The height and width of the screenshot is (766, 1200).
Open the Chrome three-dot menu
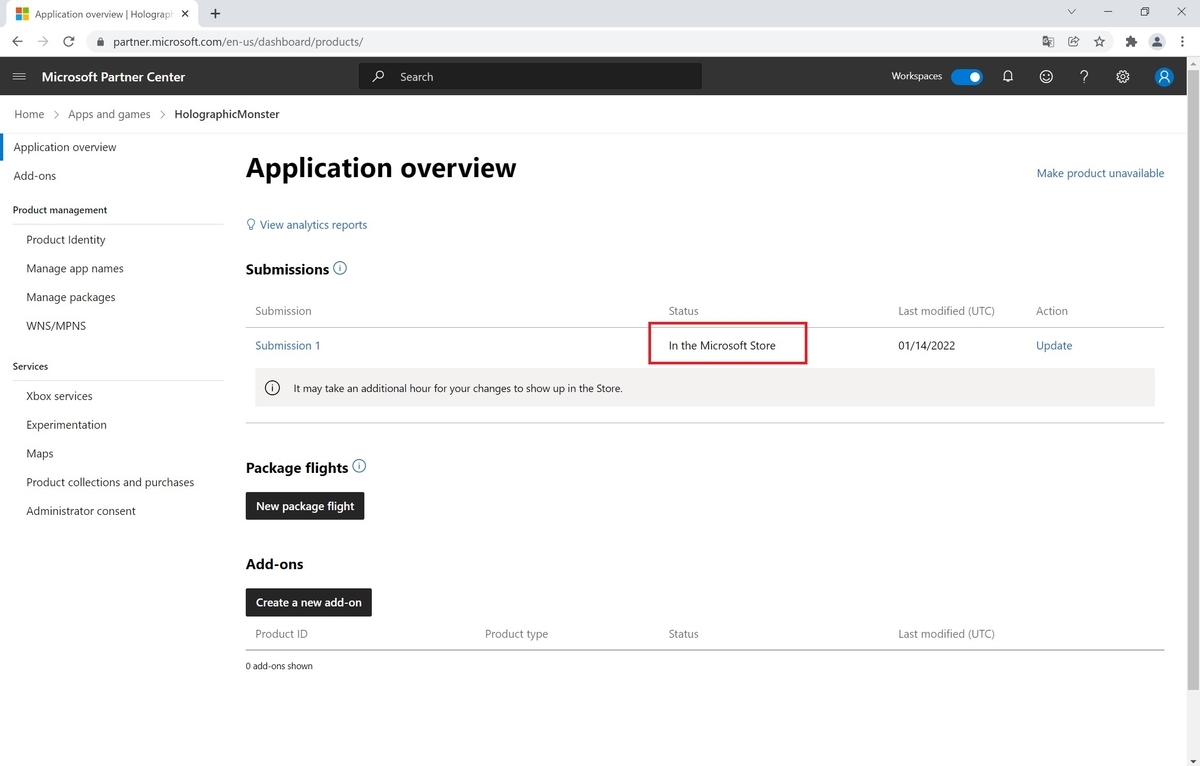pyautogui.click(x=1183, y=41)
